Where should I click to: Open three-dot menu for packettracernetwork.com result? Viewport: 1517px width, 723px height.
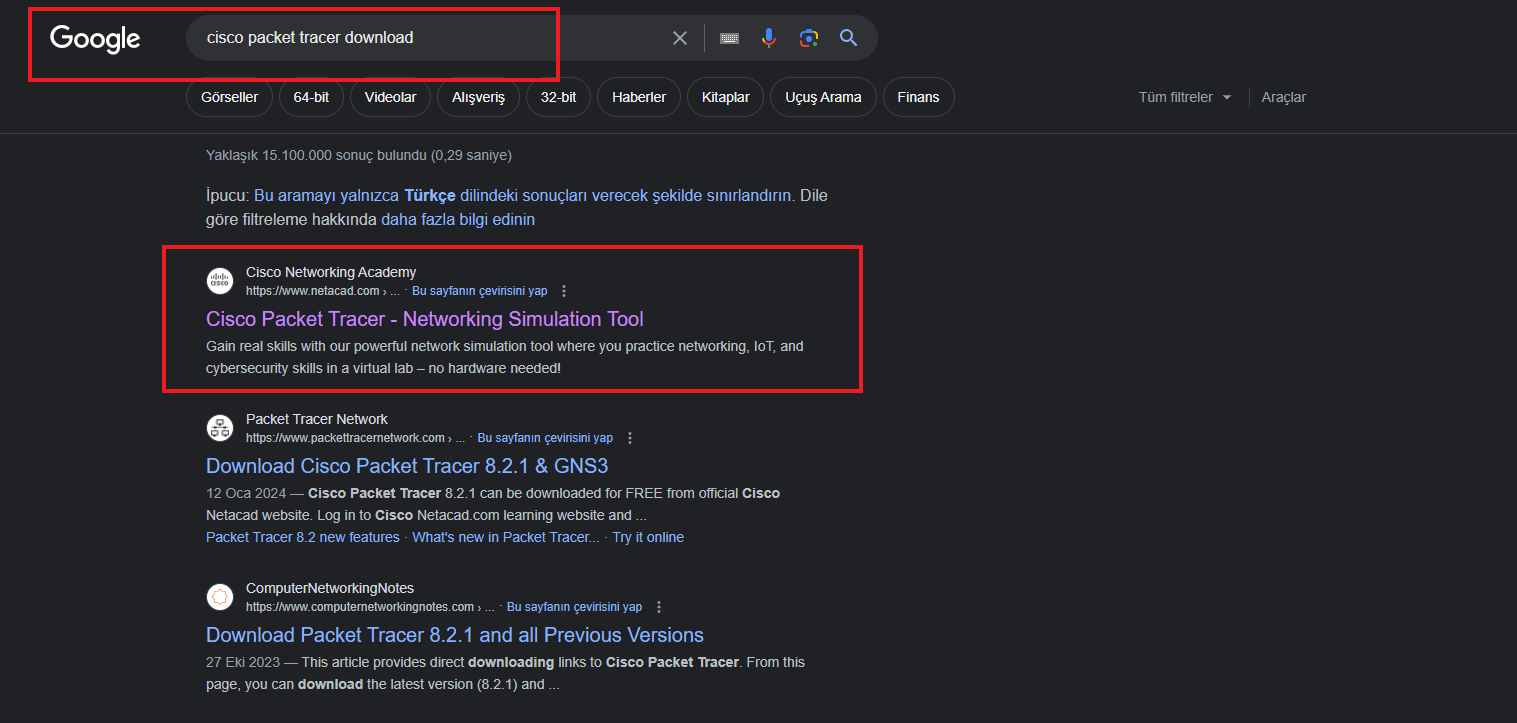(x=630, y=438)
